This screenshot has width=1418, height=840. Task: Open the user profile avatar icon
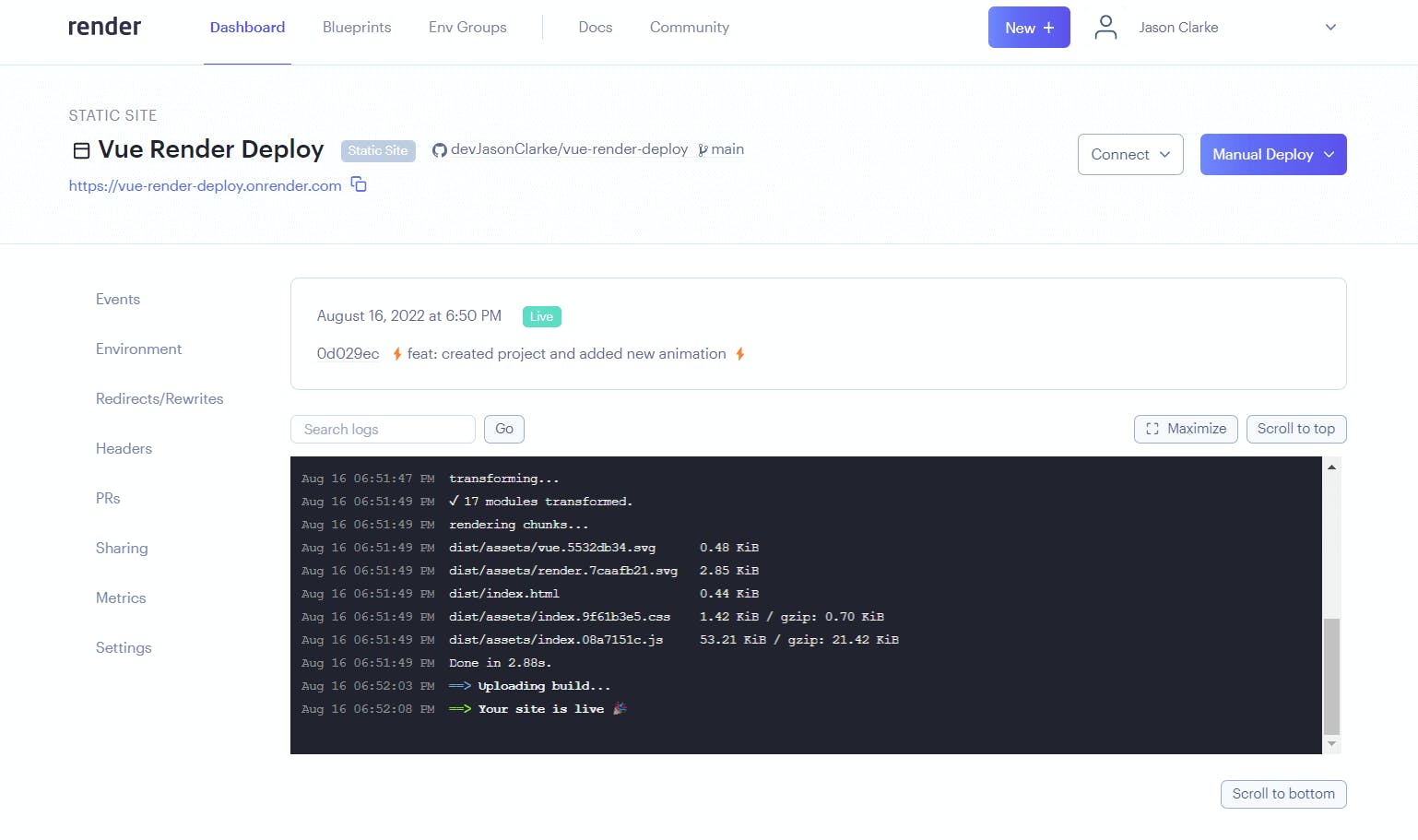click(1105, 28)
